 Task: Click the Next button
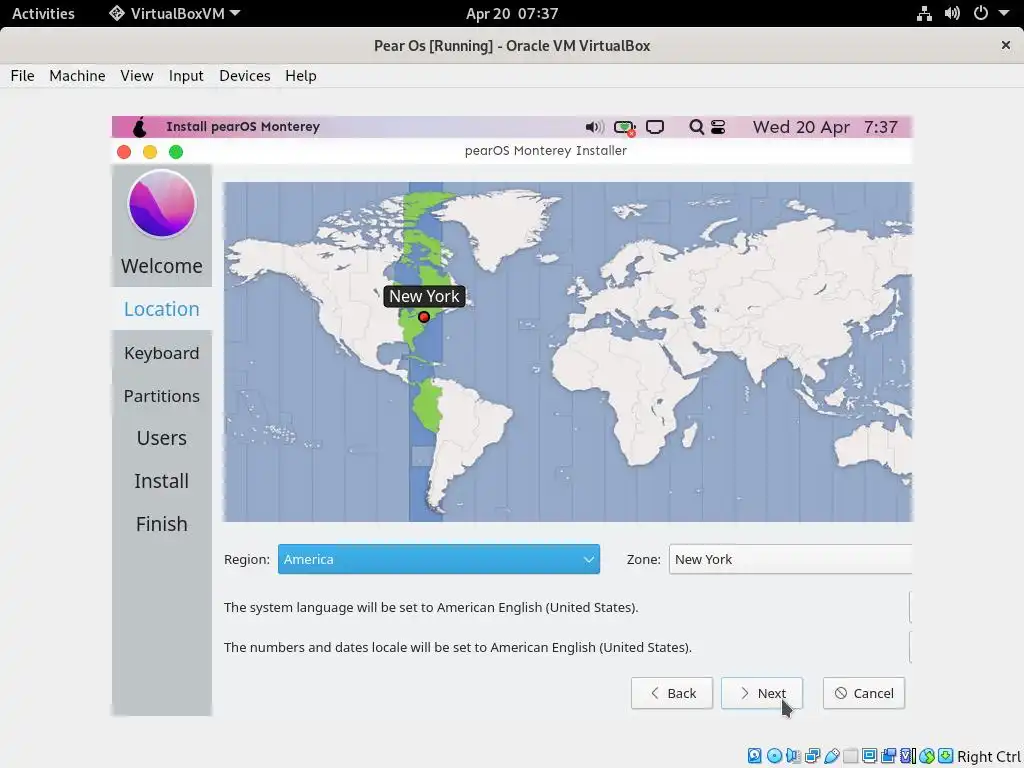click(x=761, y=693)
